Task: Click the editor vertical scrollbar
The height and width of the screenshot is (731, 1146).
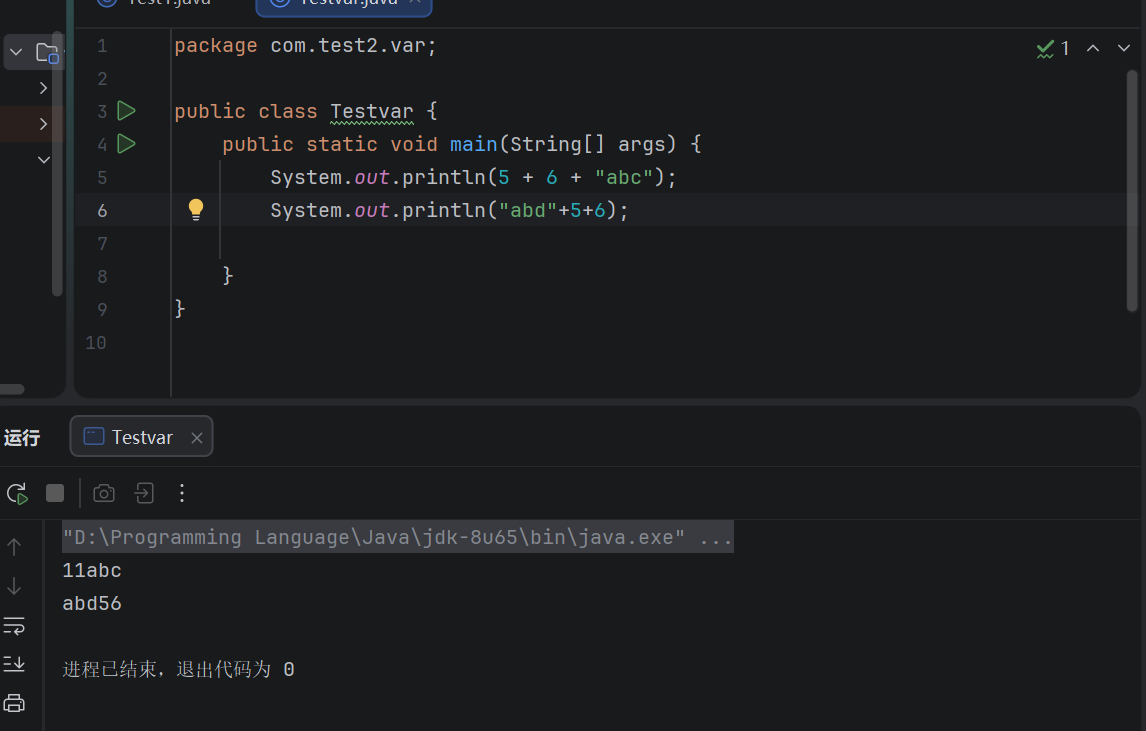Action: pyautogui.click(x=1132, y=190)
